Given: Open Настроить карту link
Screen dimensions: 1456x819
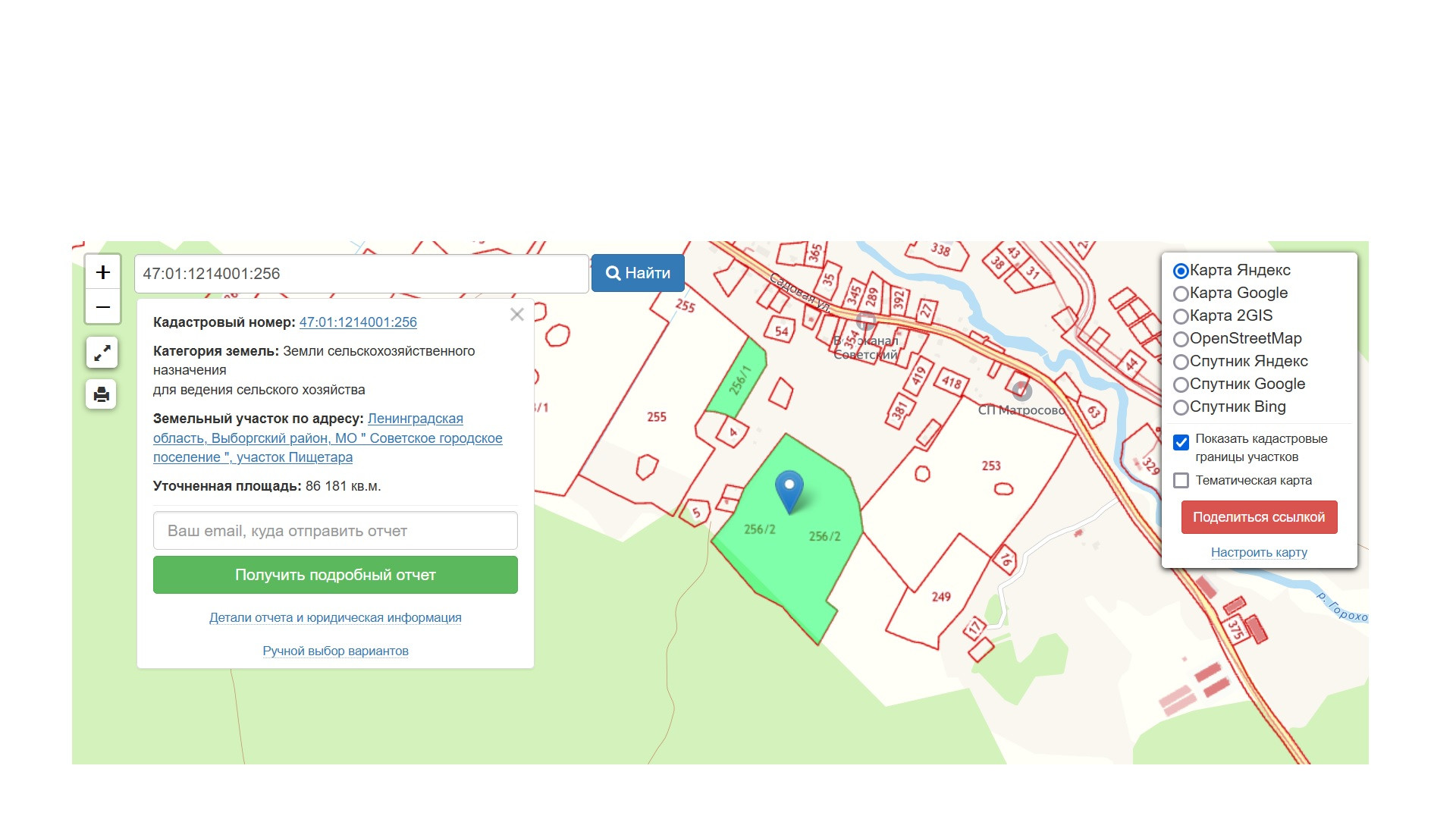Looking at the screenshot, I should (1259, 552).
